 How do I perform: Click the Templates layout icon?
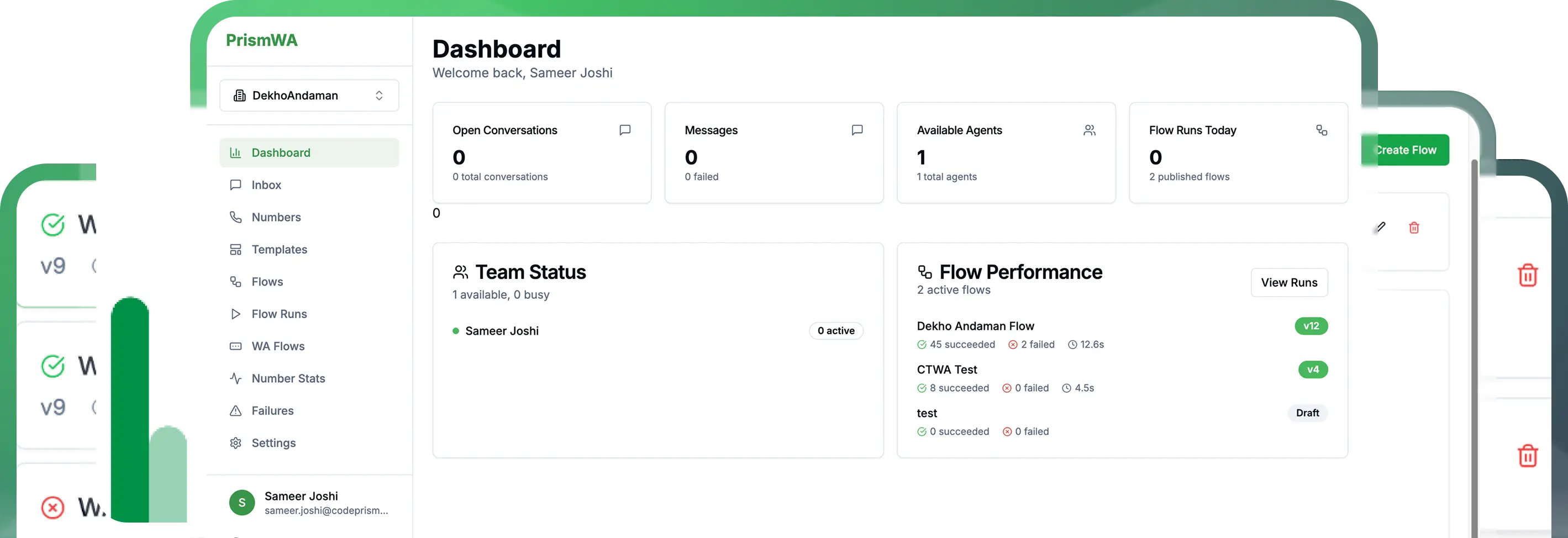[x=235, y=250]
